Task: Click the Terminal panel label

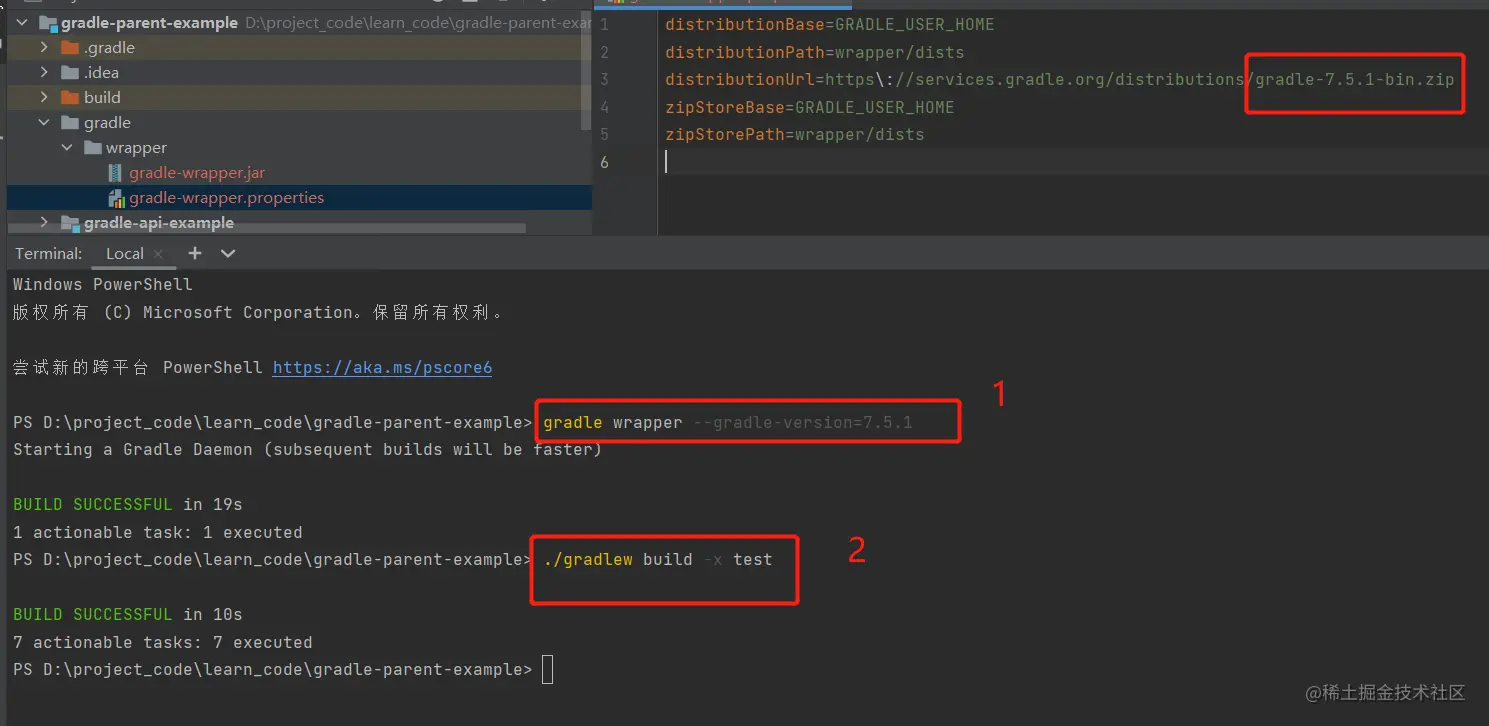Action: (x=48, y=253)
